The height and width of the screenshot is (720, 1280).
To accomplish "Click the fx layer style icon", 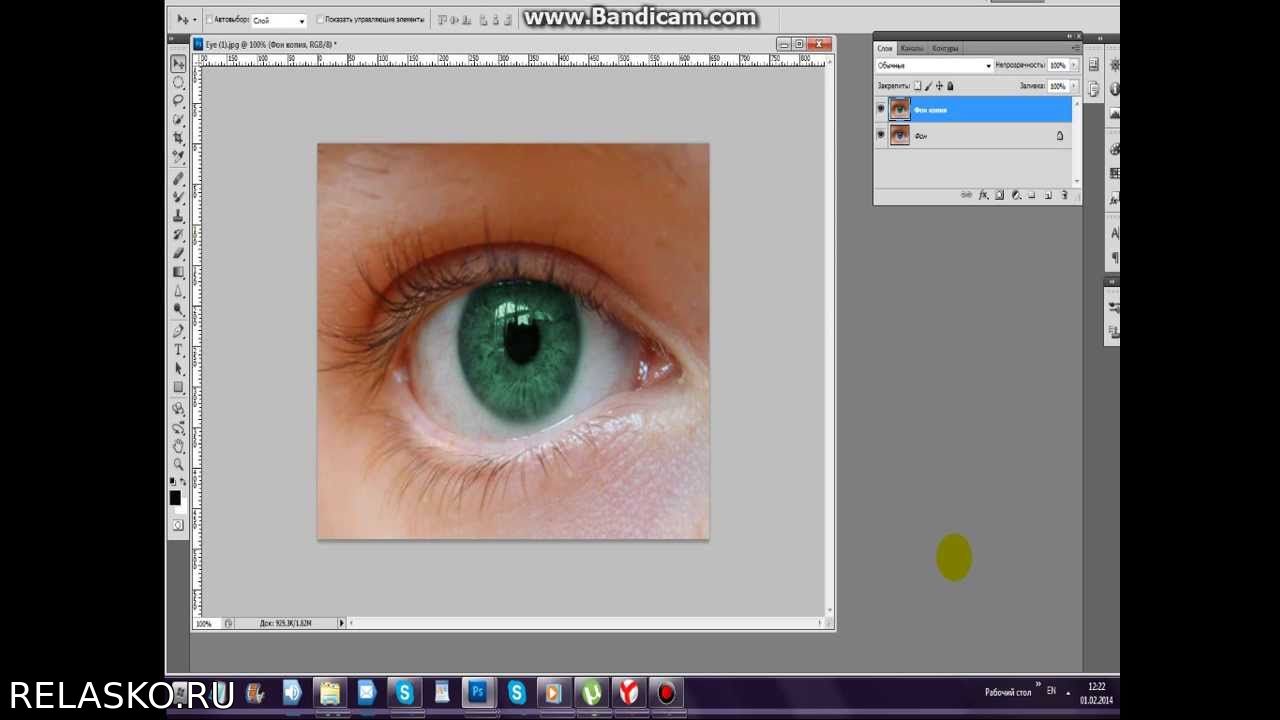I will (x=983, y=195).
